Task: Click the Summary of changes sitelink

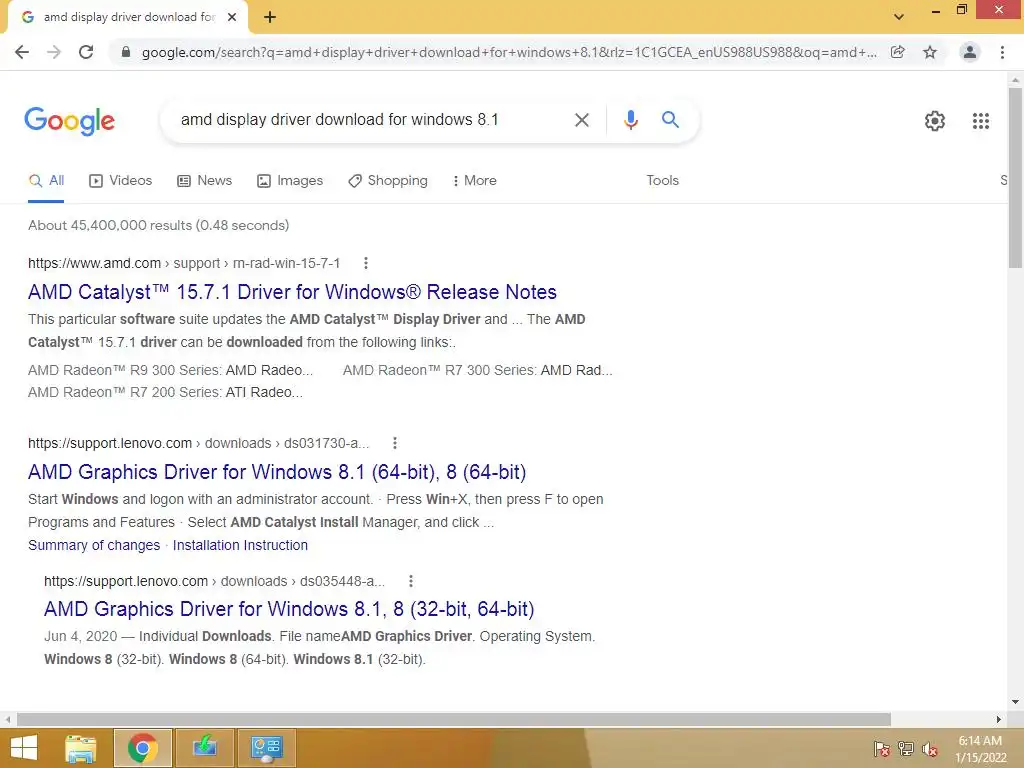Action: point(94,545)
